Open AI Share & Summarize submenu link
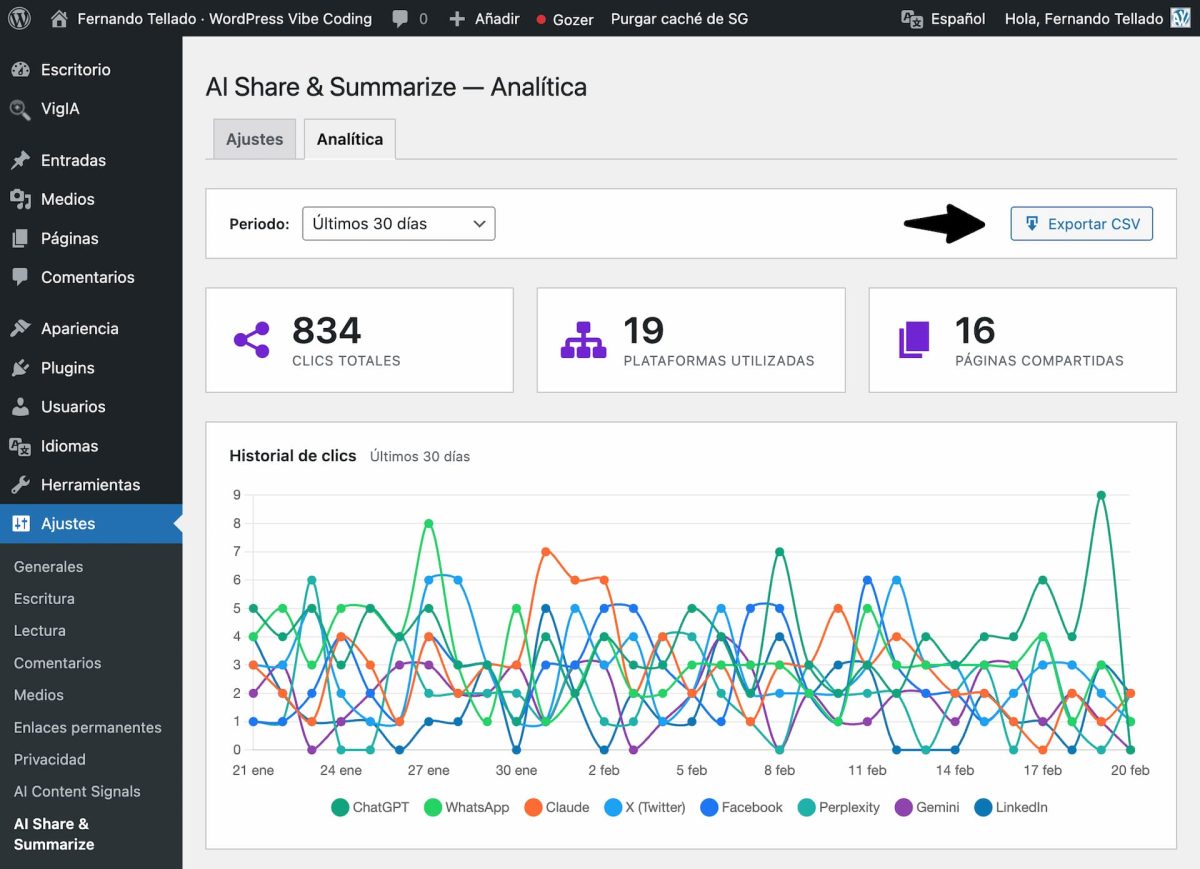 (x=54, y=834)
